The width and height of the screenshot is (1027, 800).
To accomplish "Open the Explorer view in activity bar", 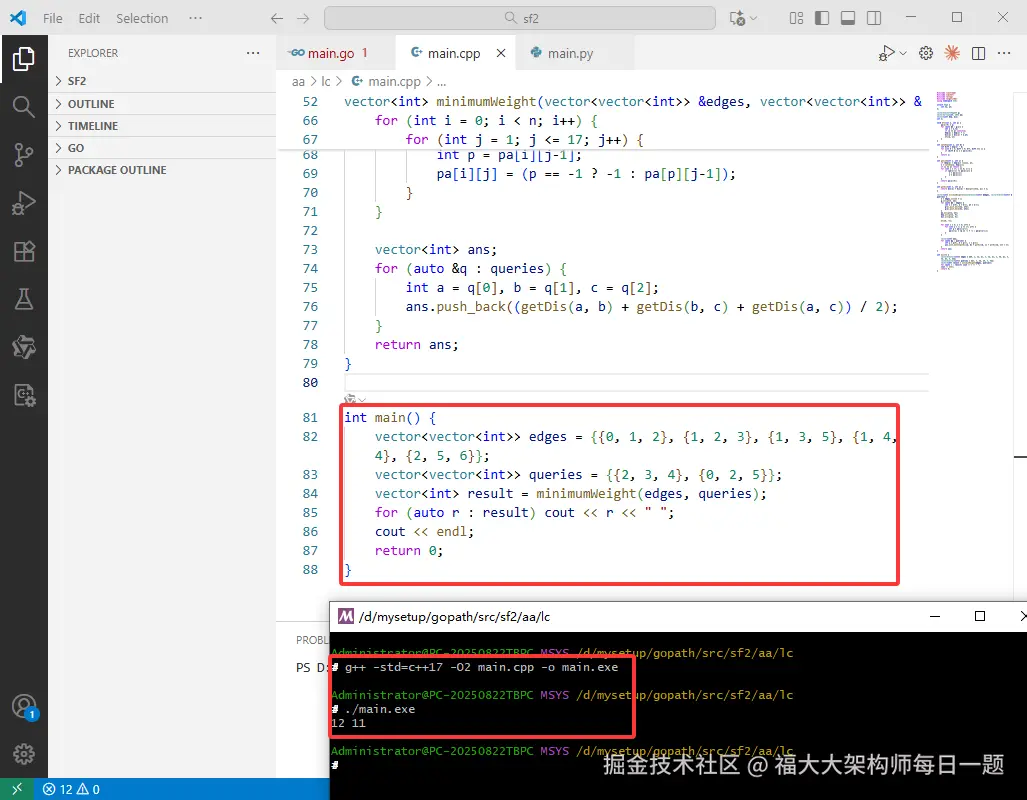I will coord(24,59).
